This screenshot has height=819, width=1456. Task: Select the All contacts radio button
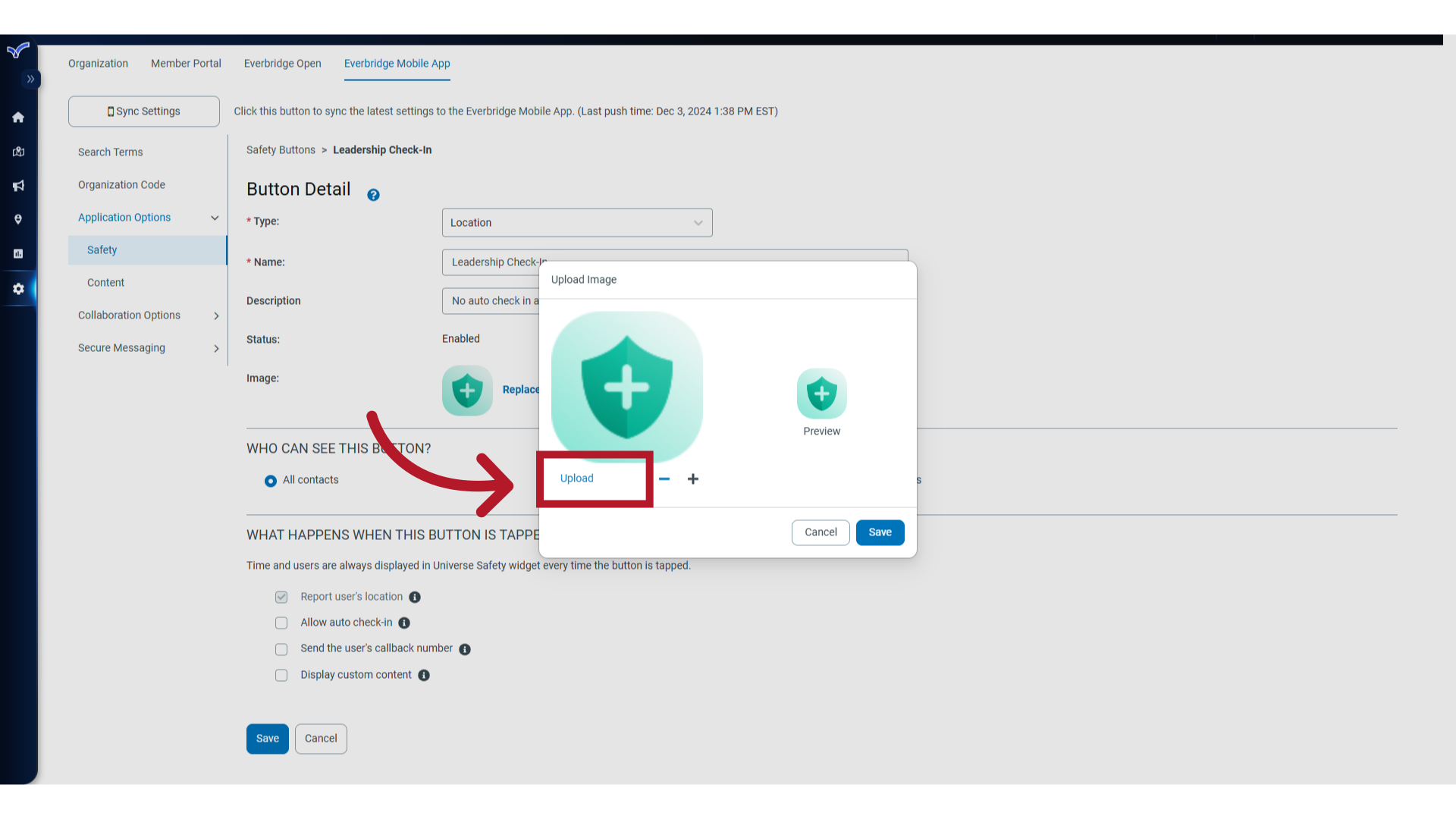[x=271, y=481]
